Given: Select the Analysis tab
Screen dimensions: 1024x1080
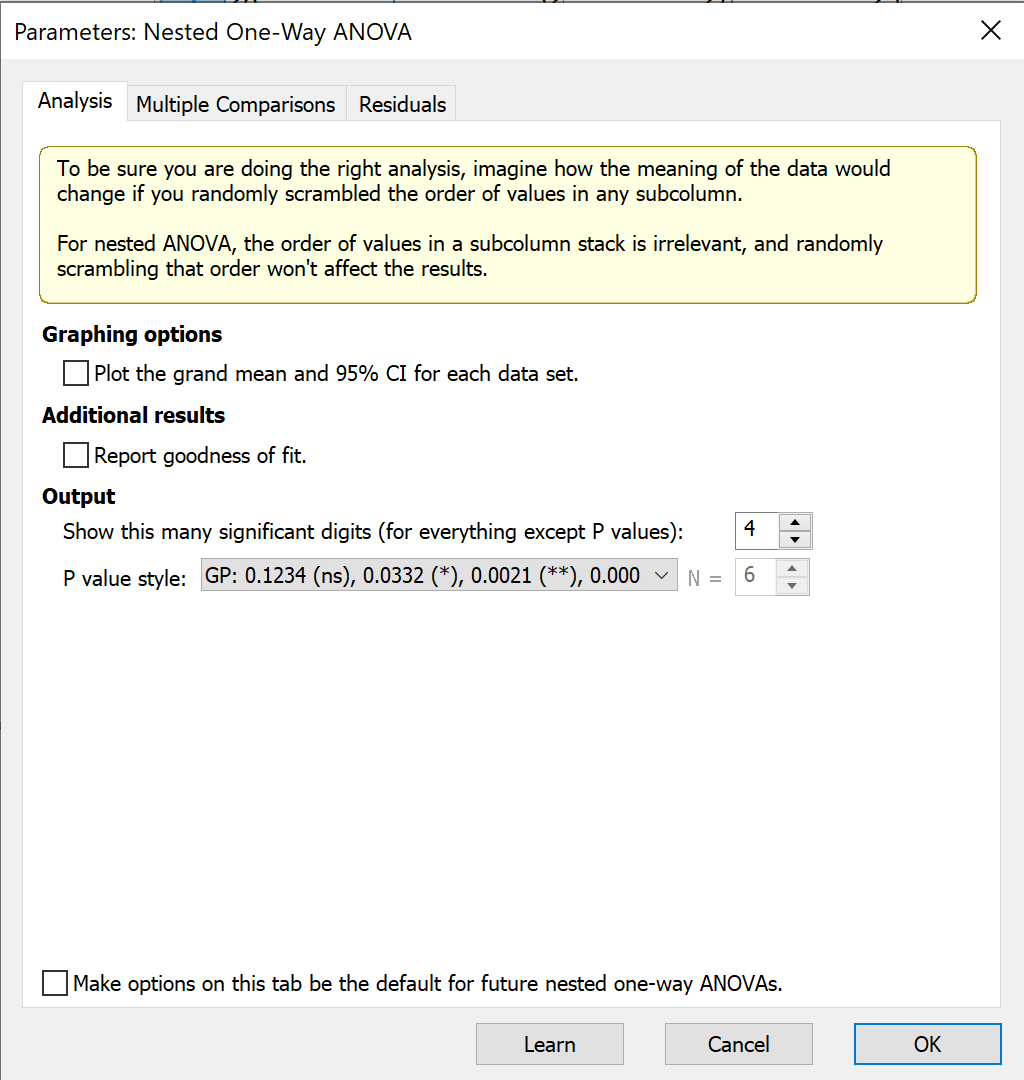Looking at the screenshot, I should point(75,101).
